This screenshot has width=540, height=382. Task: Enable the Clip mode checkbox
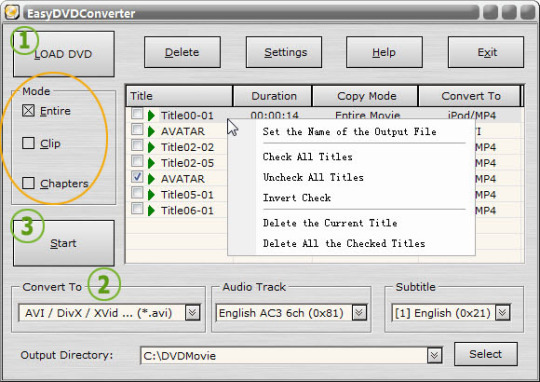[x=28, y=143]
